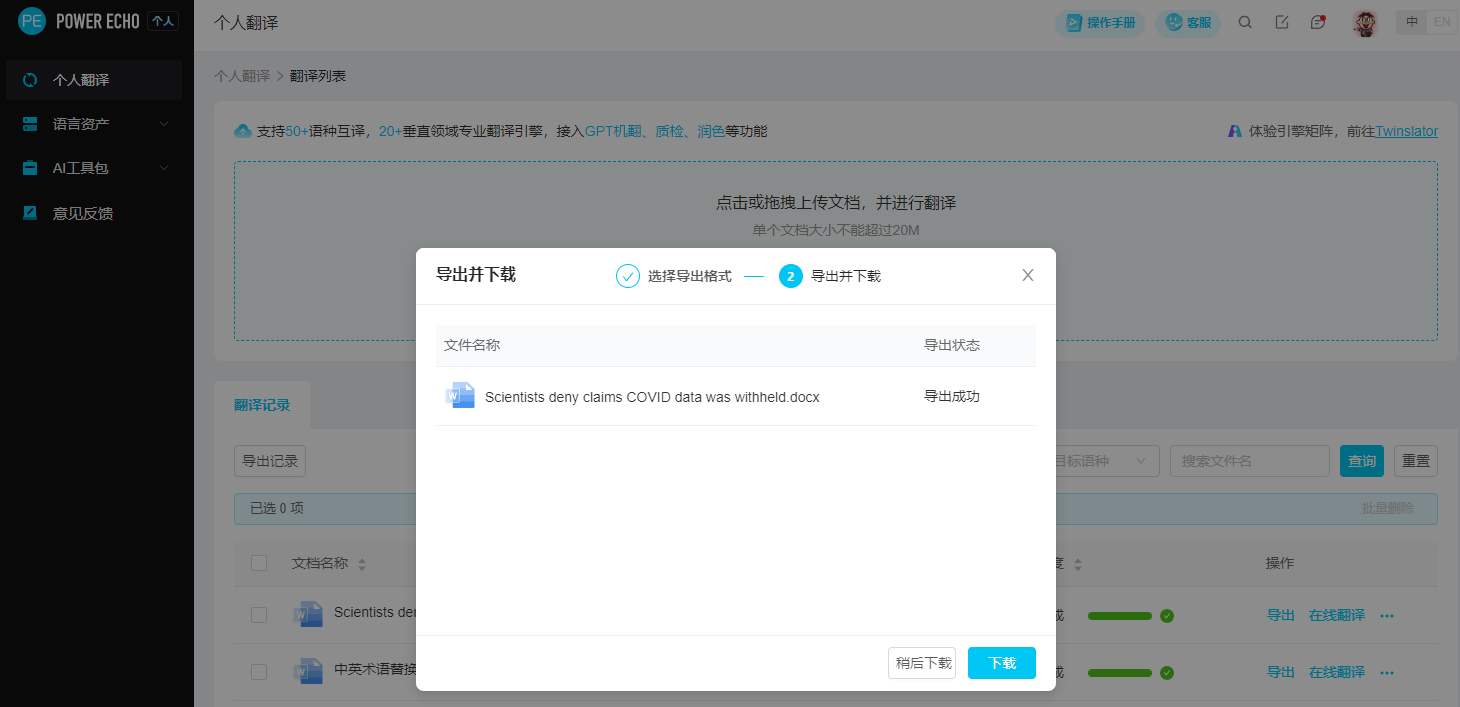Expand the 目标语种 dropdown
The image size is (1460, 707).
click(x=1103, y=460)
